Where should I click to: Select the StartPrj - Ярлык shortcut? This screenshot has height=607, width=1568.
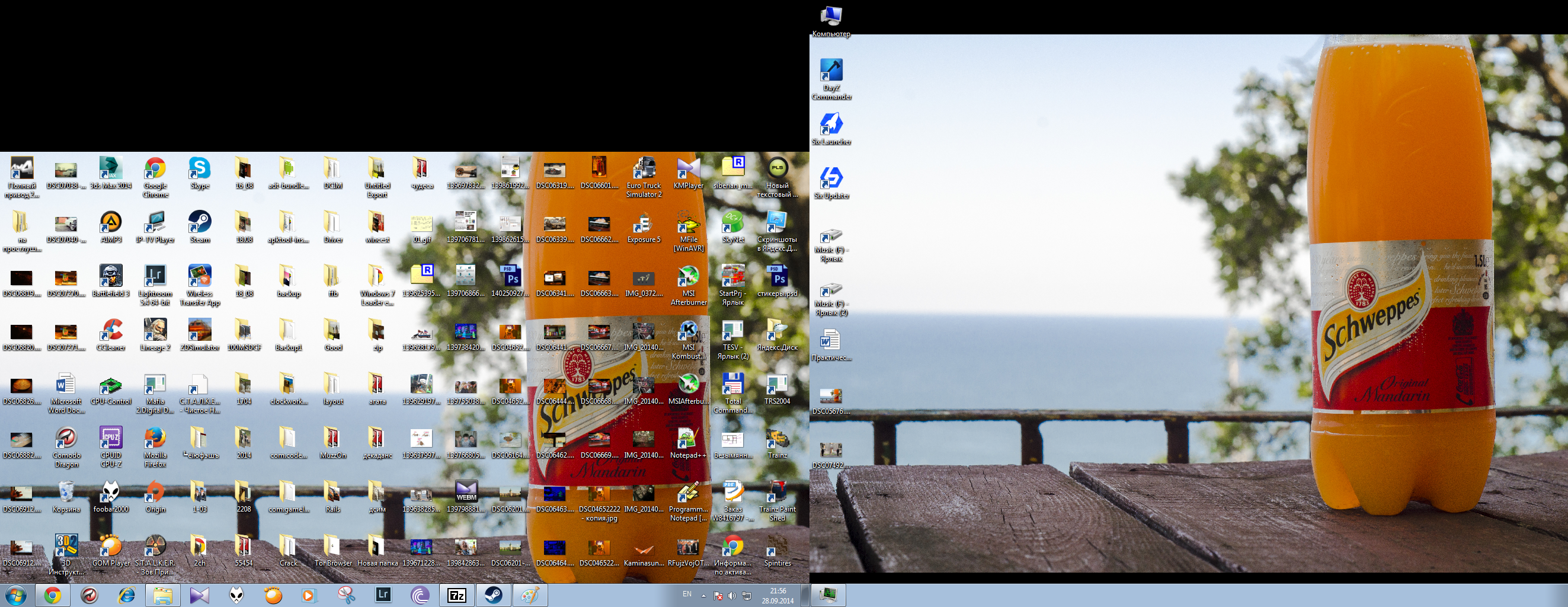(x=733, y=286)
